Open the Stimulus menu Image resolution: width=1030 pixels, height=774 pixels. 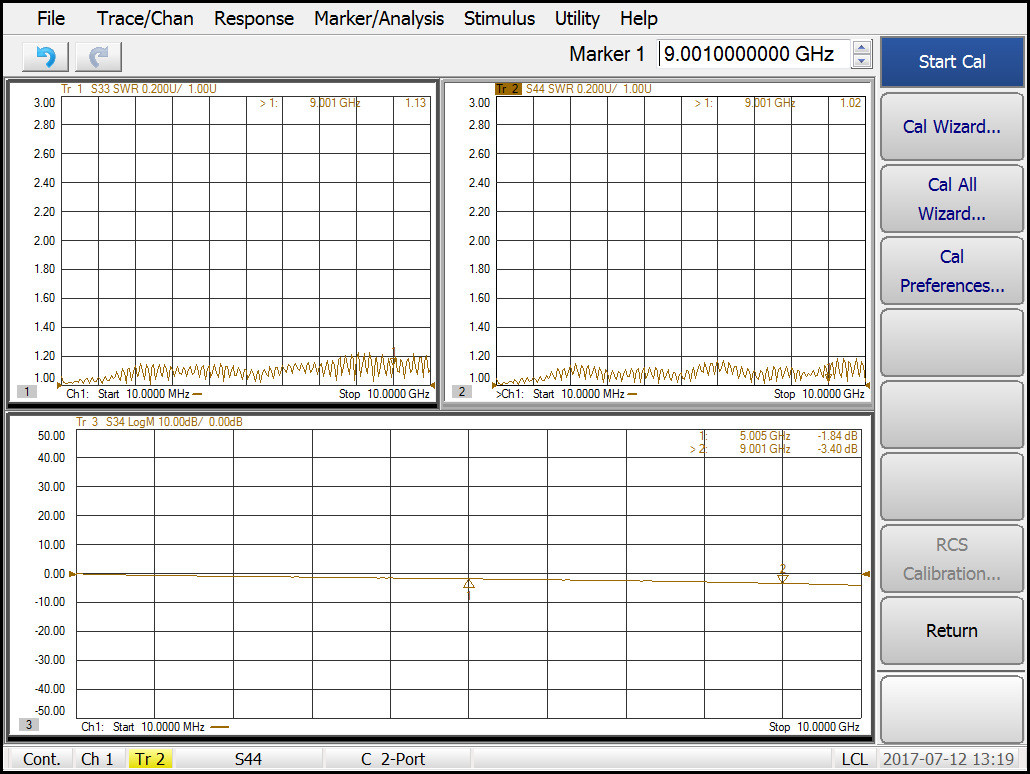pos(499,18)
